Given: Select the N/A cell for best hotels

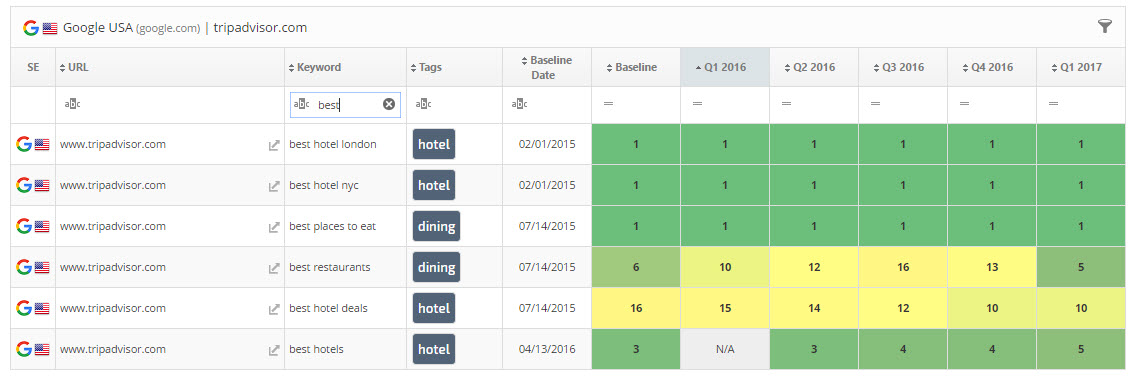Looking at the screenshot, I should (725, 349).
